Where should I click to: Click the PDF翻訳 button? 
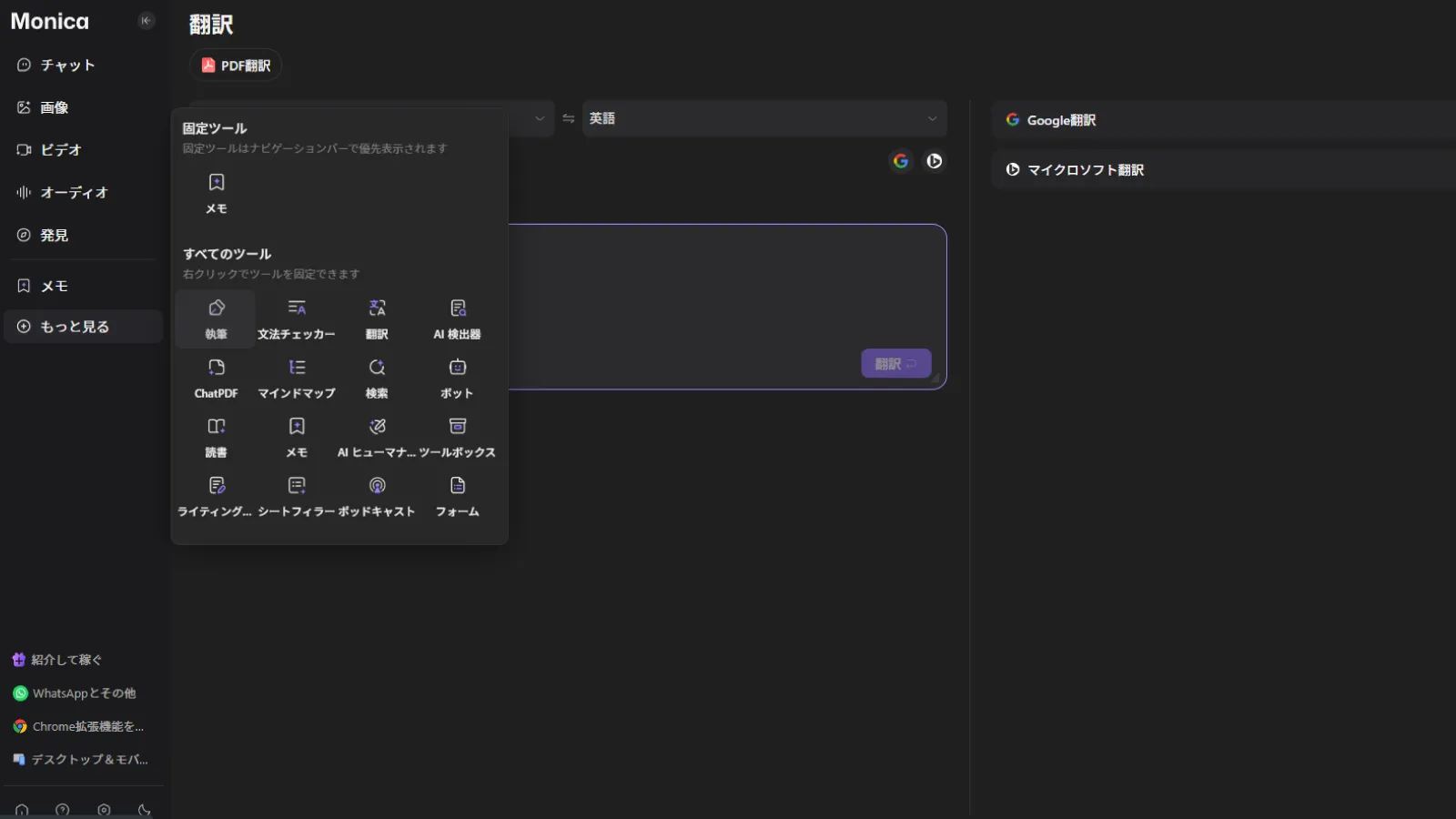point(236,66)
